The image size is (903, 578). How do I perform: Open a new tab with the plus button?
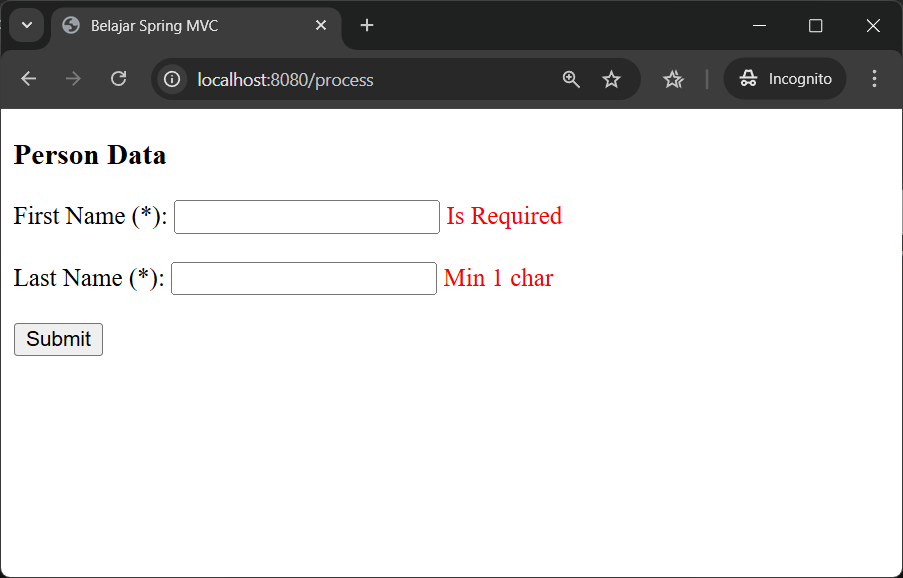pyautogui.click(x=366, y=25)
